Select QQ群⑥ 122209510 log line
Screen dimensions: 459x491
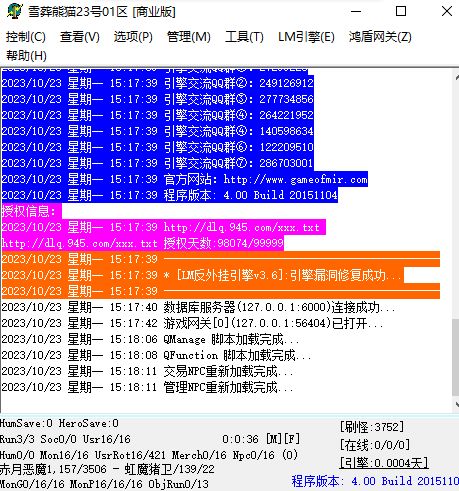click(157, 147)
